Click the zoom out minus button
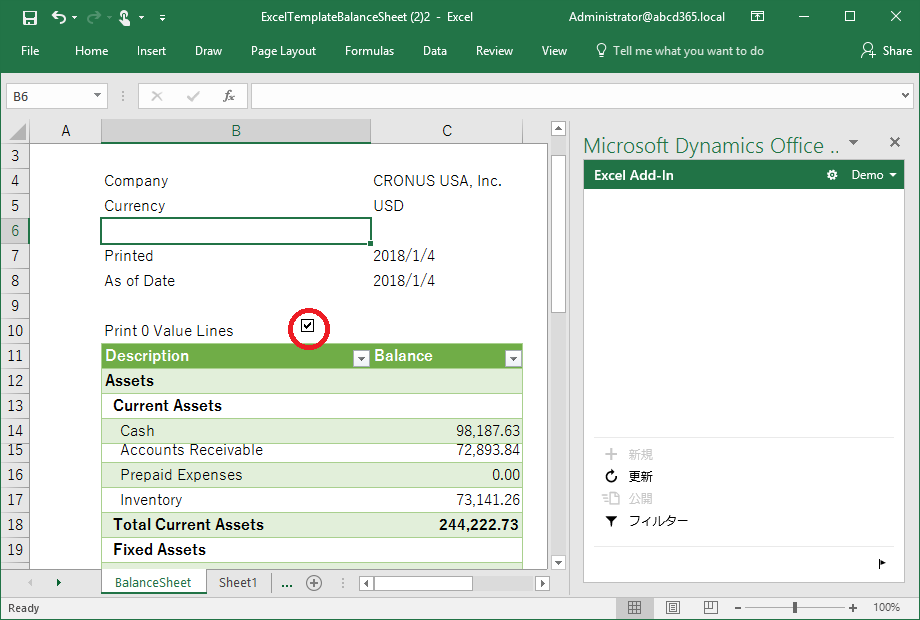 (738, 608)
